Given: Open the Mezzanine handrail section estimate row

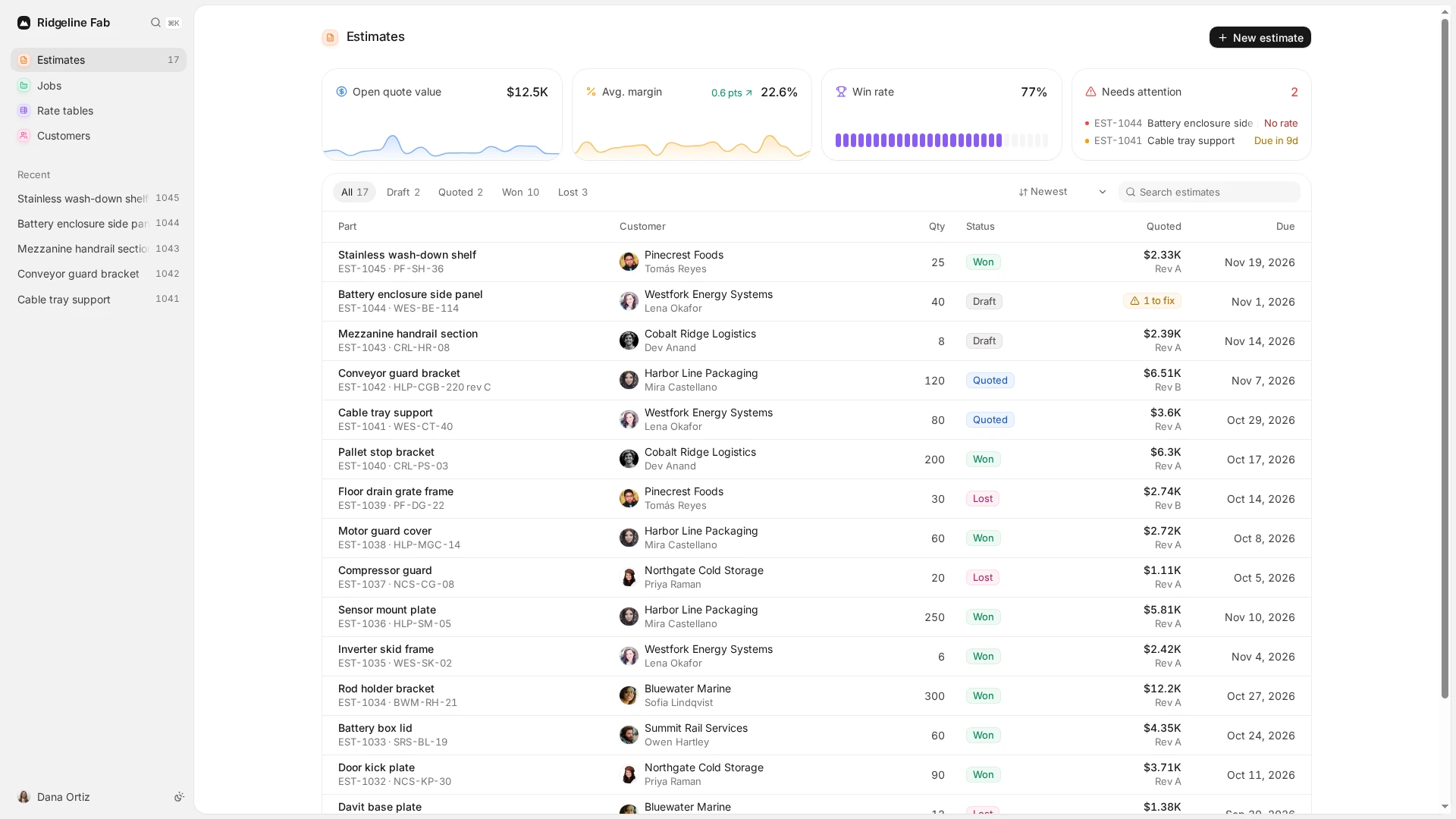Looking at the screenshot, I should [816, 340].
